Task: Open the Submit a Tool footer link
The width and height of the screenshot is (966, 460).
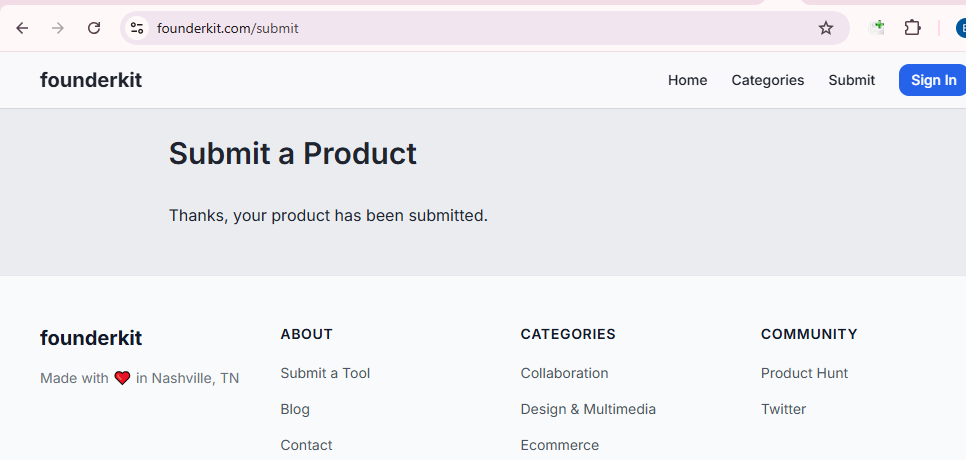Action: click(325, 373)
